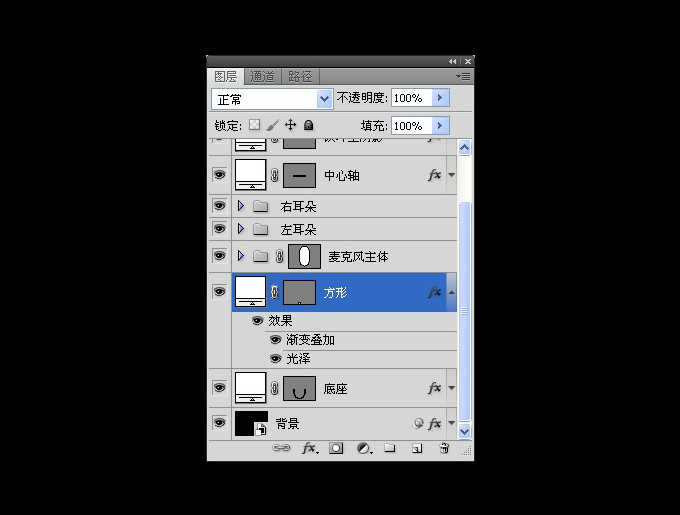
Task: Open the blend mode 正常 dropdown
Action: point(324,99)
